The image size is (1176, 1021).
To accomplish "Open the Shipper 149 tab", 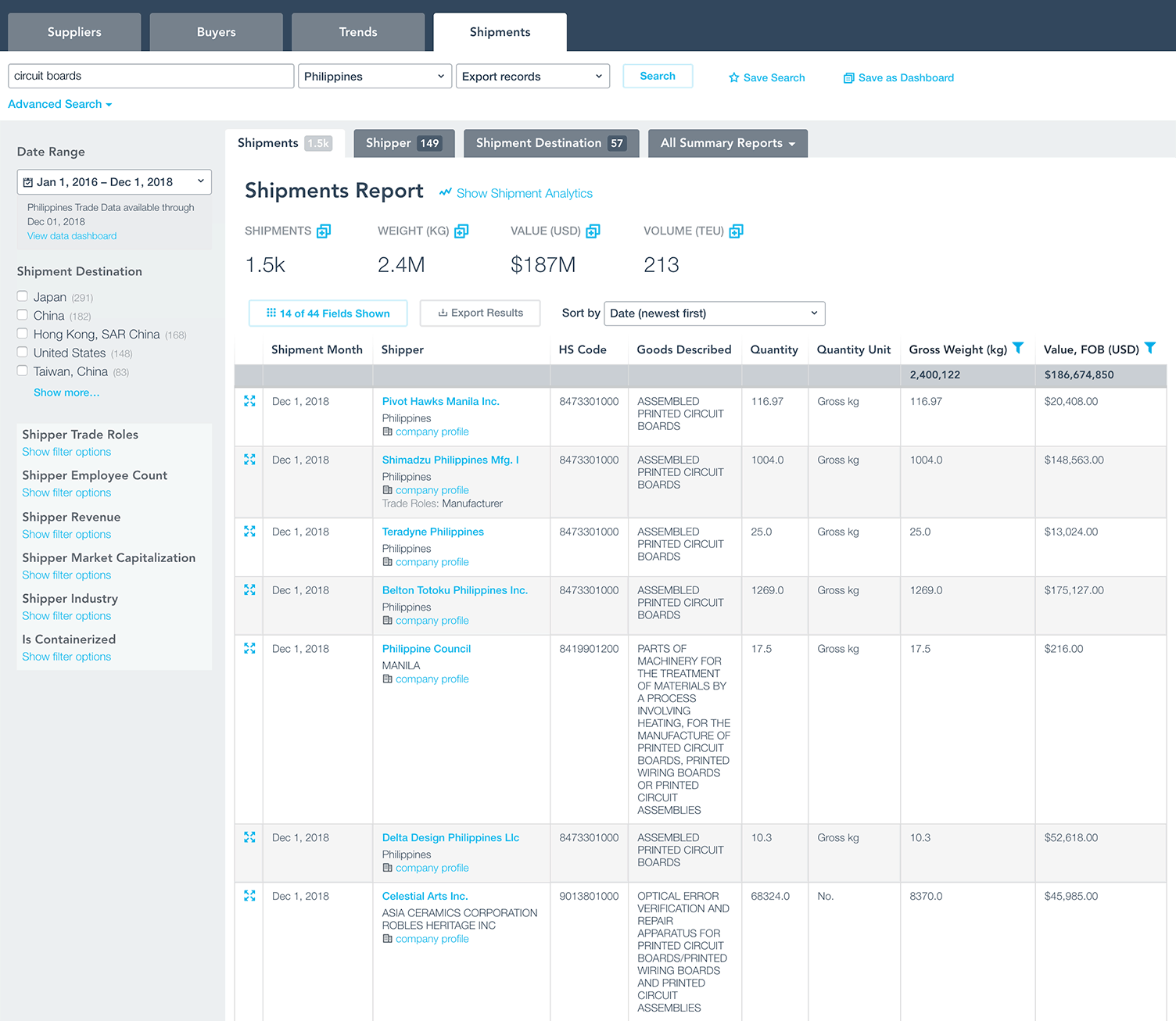I will 403,143.
